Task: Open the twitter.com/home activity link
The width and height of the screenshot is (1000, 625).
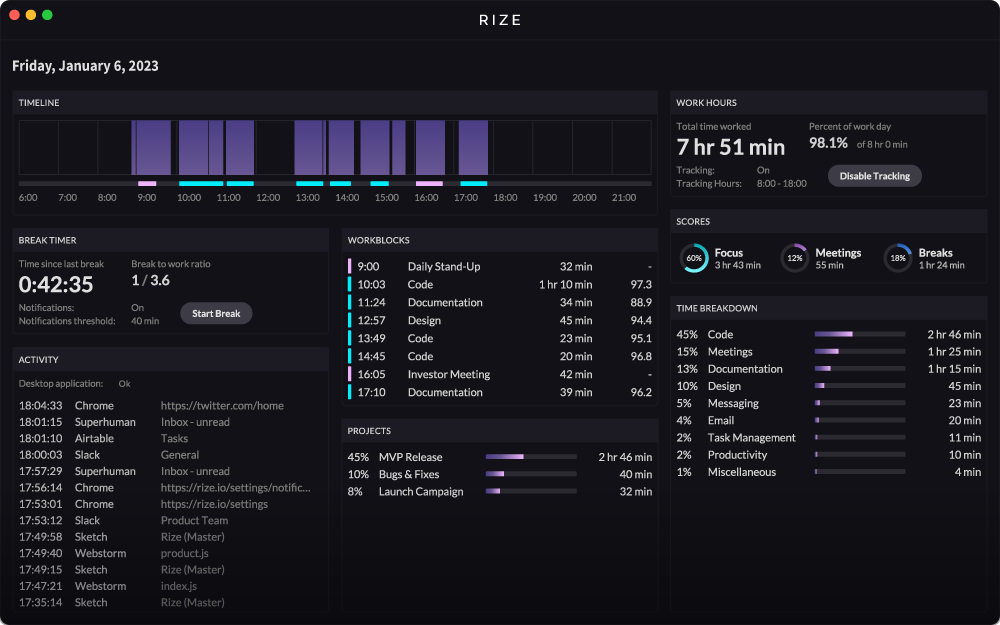Action: pos(222,406)
